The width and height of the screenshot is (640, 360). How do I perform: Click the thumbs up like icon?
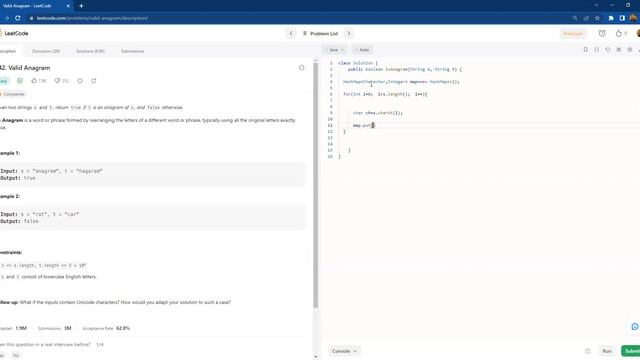tap(34, 81)
